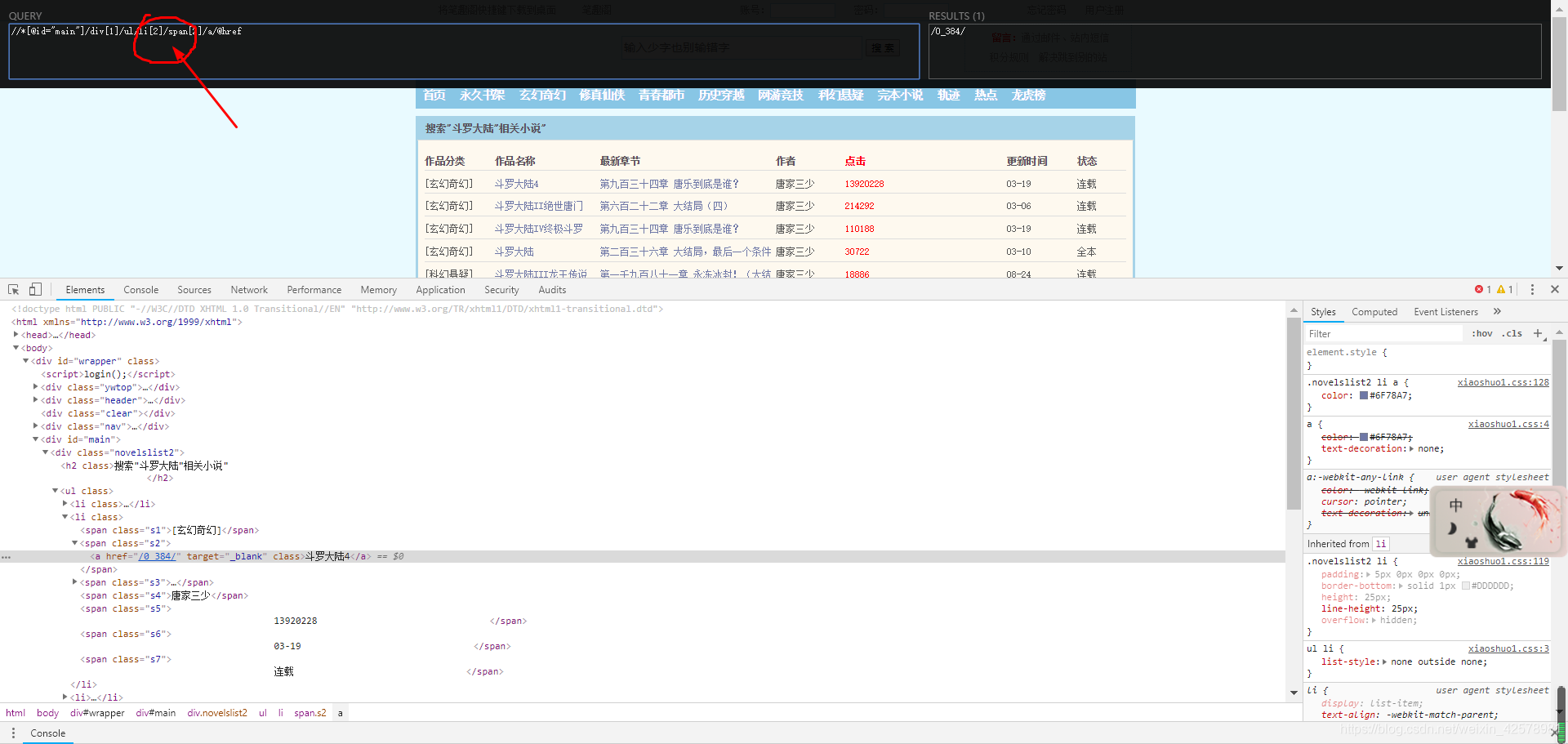This screenshot has height=744, width=1568.
Task: Collapse the div id wrapper node
Action: click(x=25, y=361)
